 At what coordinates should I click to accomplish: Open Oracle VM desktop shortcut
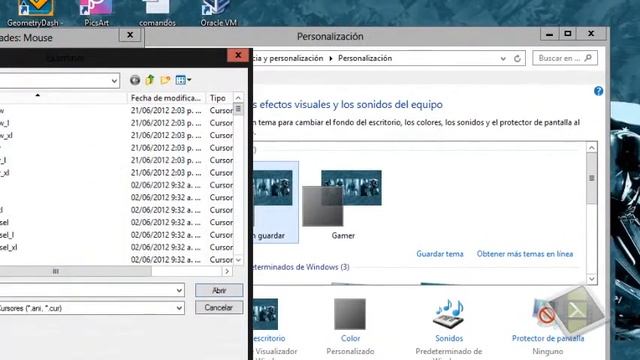pyautogui.click(x=218, y=13)
